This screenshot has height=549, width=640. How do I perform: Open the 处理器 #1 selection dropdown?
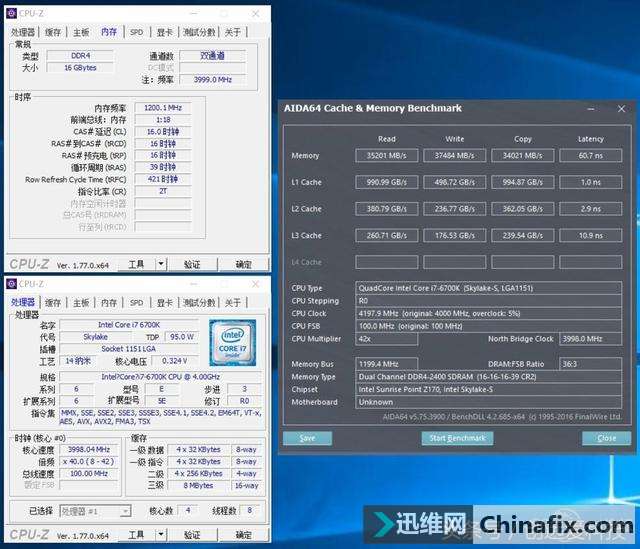pos(95,511)
